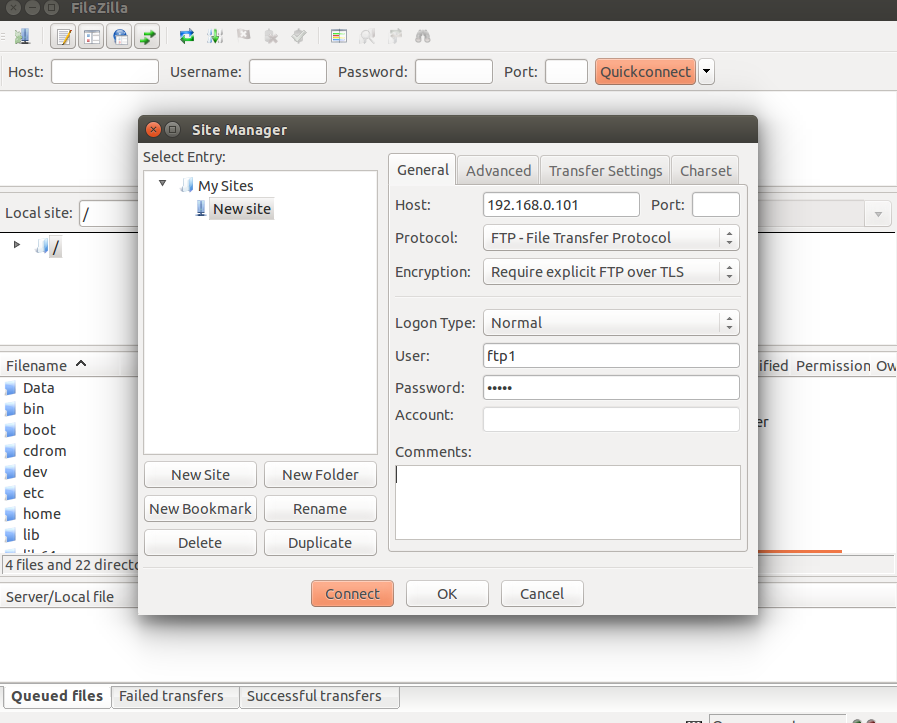This screenshot has width=897, height=723.
Task: Open the Logon Type dropdown
Action: 611,323
